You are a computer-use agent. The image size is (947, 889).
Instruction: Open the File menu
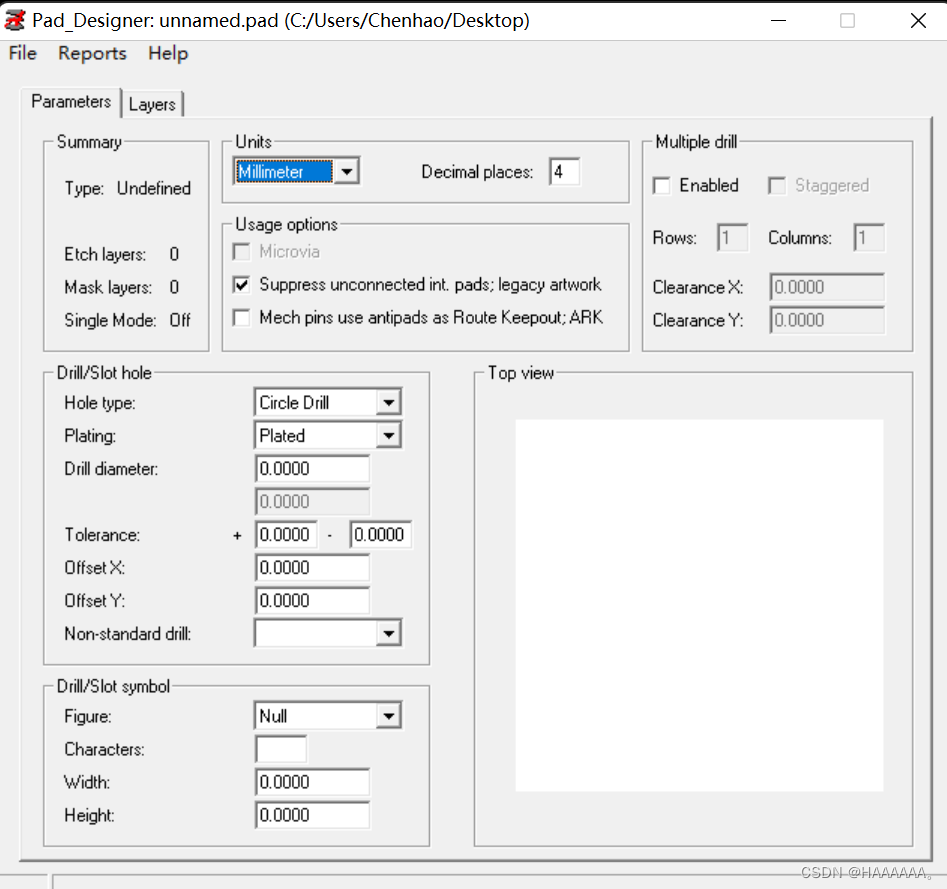click(x=22, y=54)
